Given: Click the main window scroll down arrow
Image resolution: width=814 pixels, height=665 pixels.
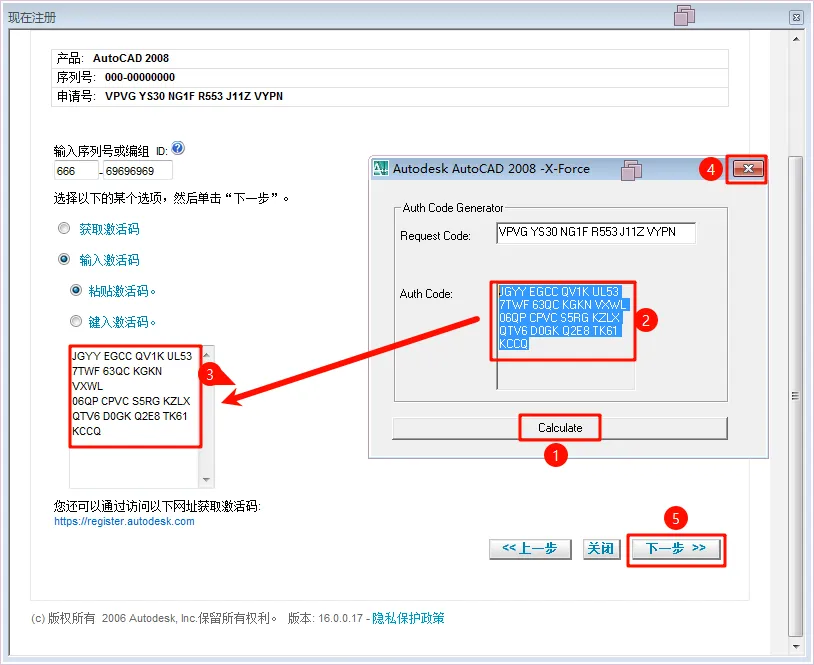Looking at the screenshot, I should (796, 646).
